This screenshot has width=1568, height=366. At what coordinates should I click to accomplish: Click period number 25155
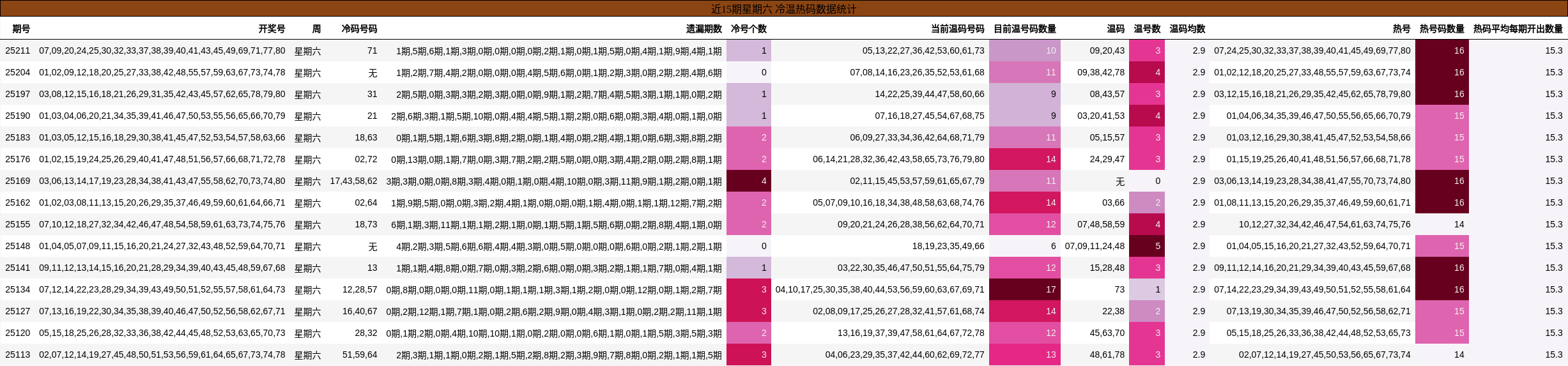[x=18, y=224]
